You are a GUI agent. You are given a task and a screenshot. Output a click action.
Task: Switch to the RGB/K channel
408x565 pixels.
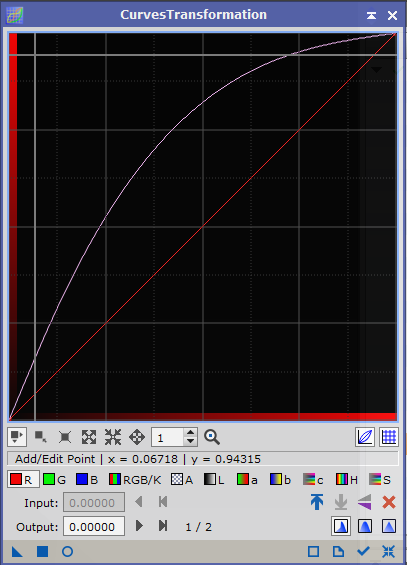[x=135, y=480]
